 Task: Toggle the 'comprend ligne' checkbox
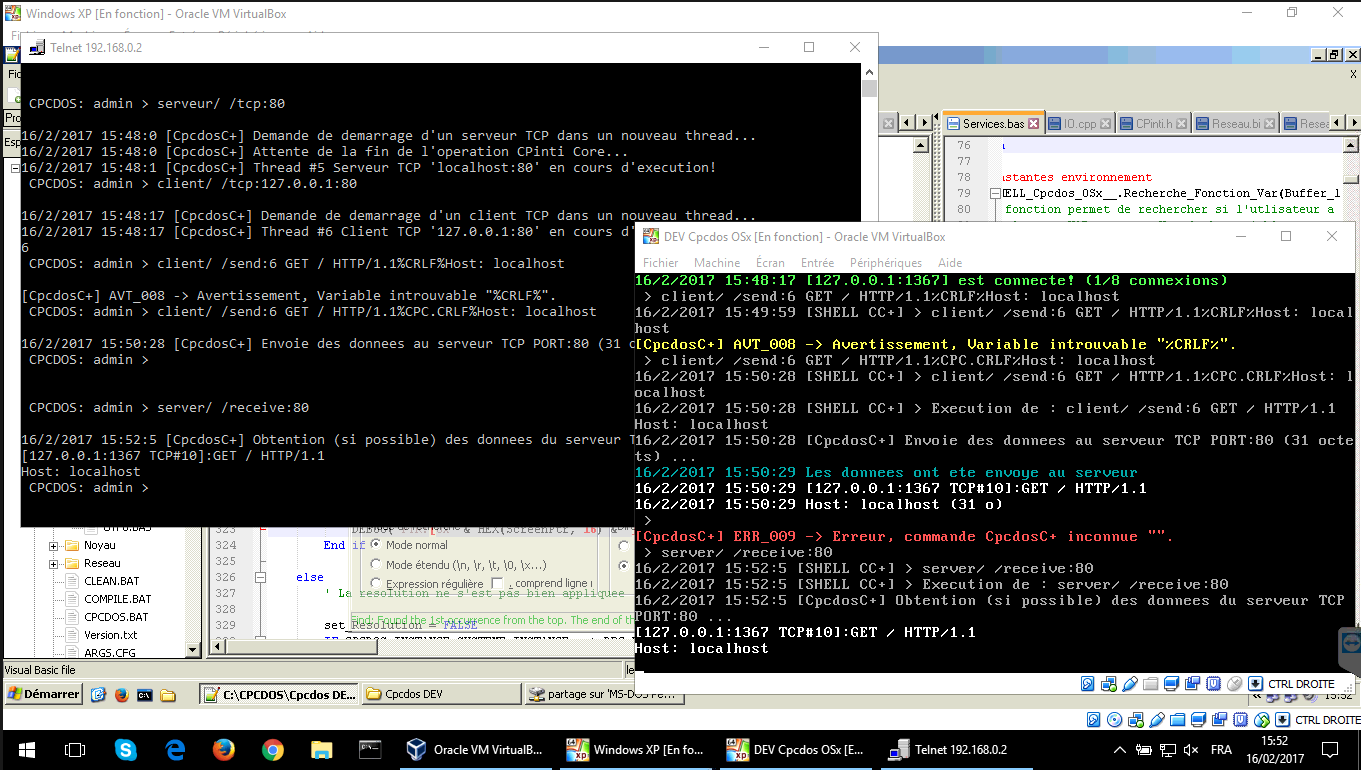tap(497, 583)
